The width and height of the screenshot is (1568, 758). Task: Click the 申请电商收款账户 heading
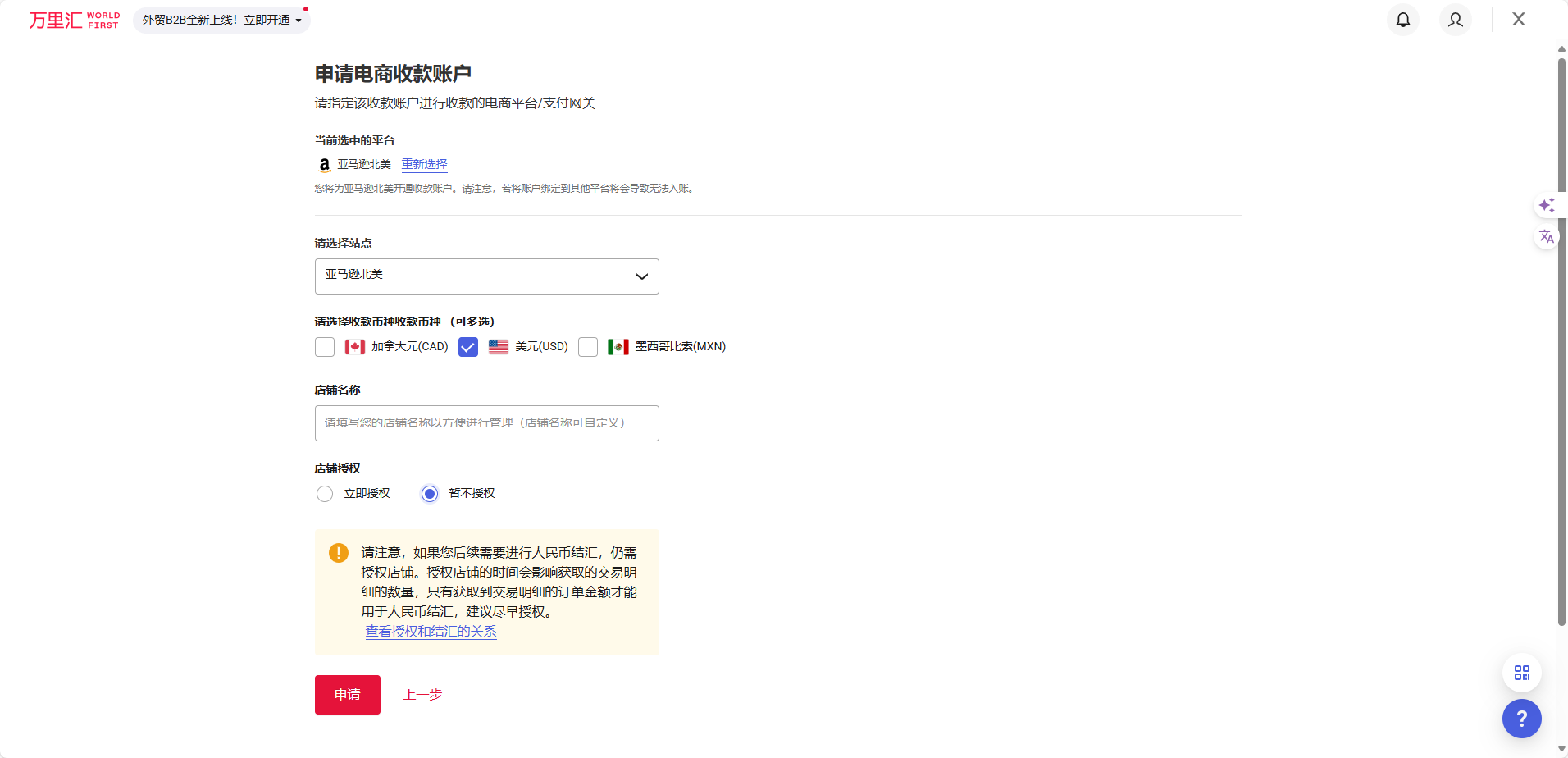[x=394, y=74]
